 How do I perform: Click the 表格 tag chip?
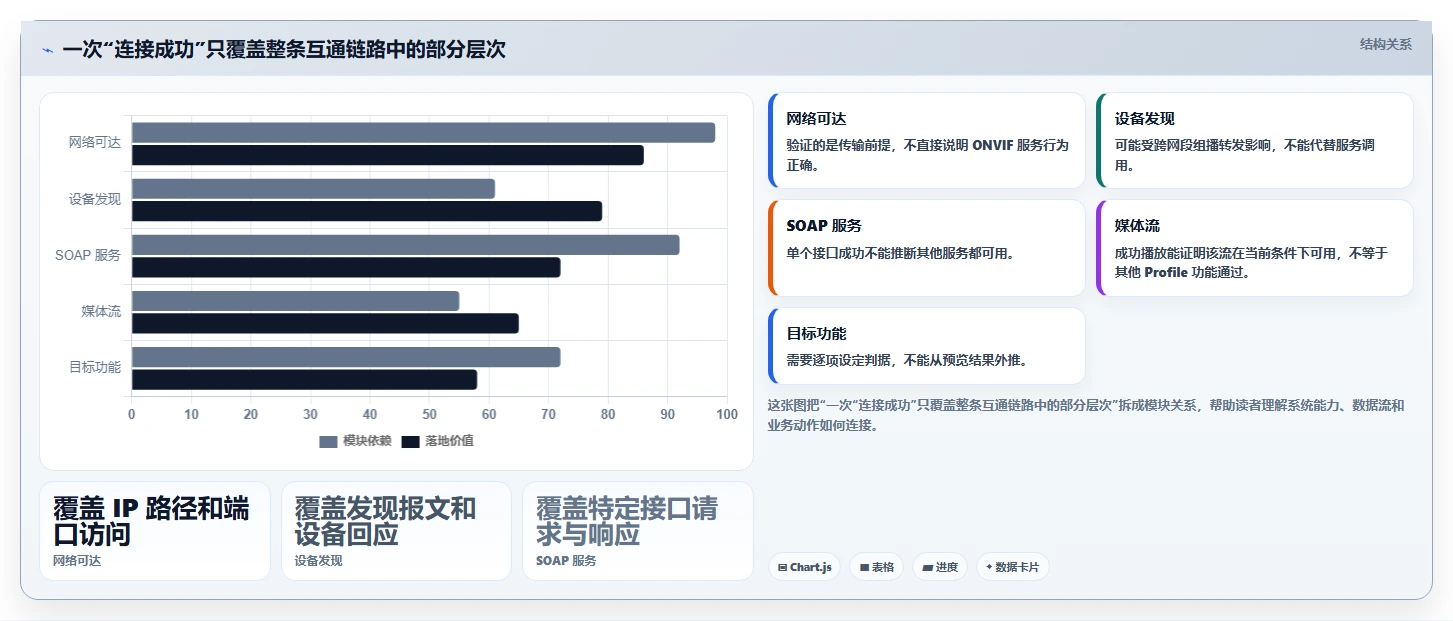point(877,567)
